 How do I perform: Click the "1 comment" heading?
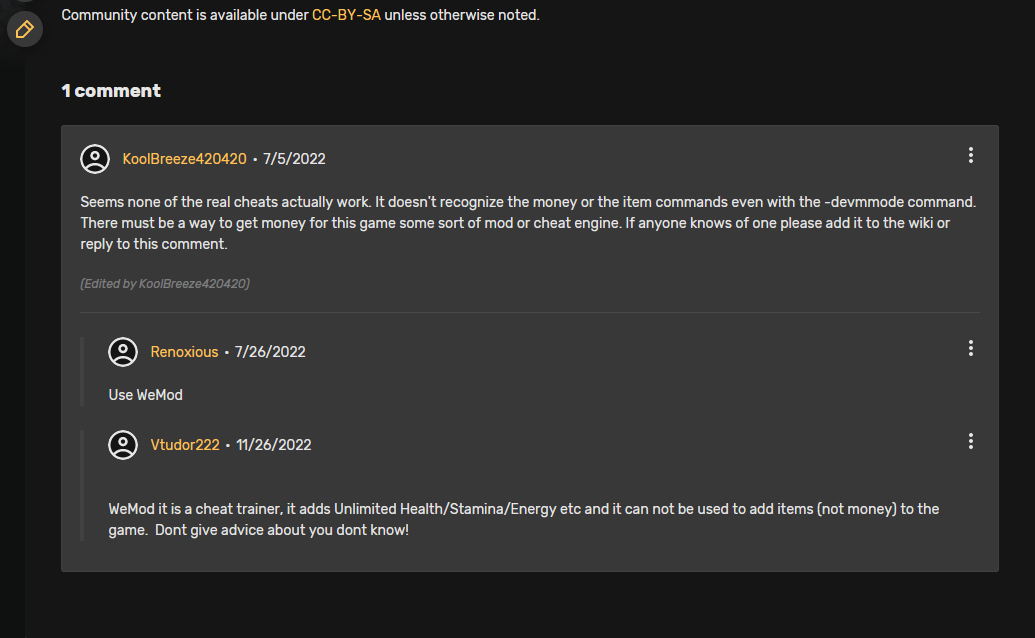(x=111, y=91)
